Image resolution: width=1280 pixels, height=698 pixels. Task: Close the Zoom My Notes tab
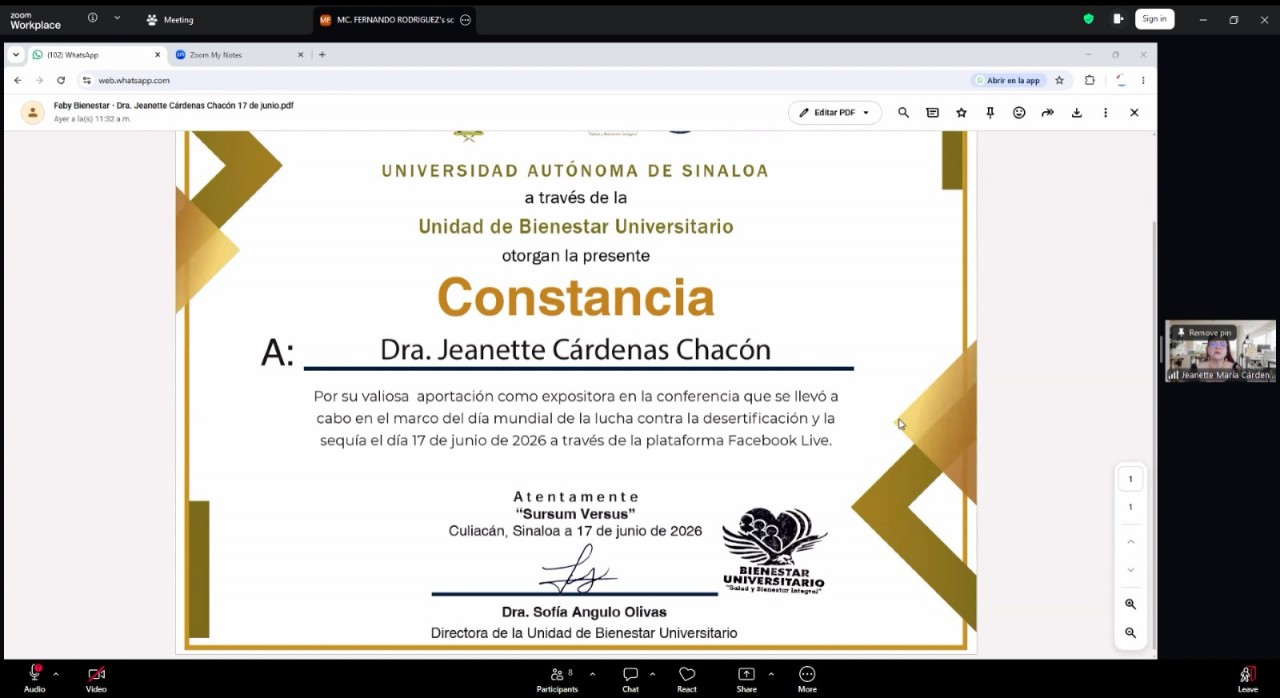tap(300, 55)
